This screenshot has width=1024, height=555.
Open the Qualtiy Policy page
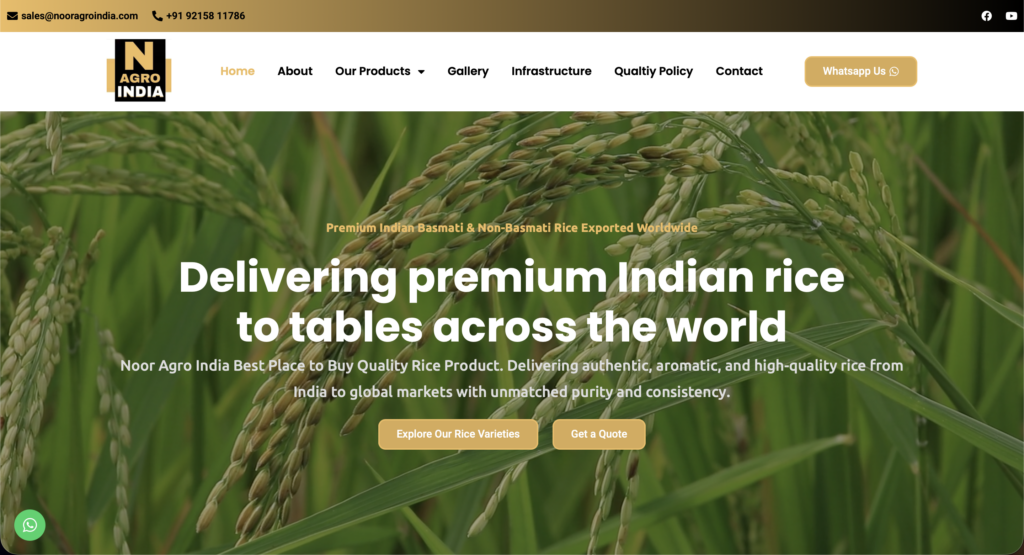click(653, 71)
